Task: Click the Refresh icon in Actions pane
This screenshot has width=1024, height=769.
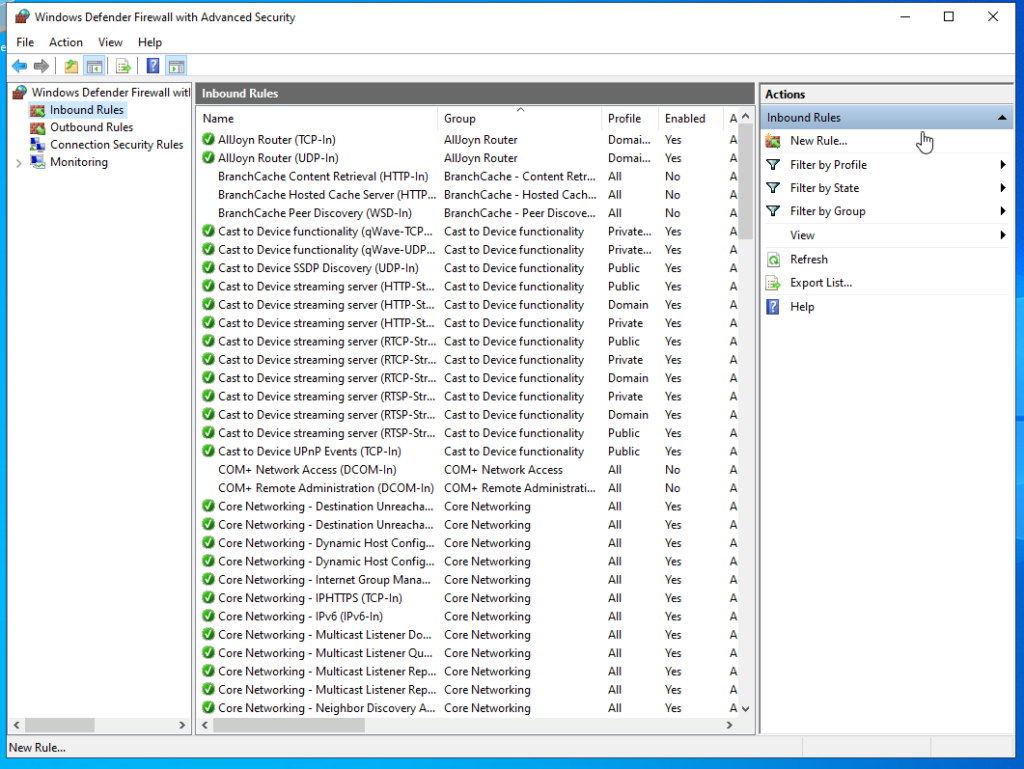Action: [x=773, y=260]
